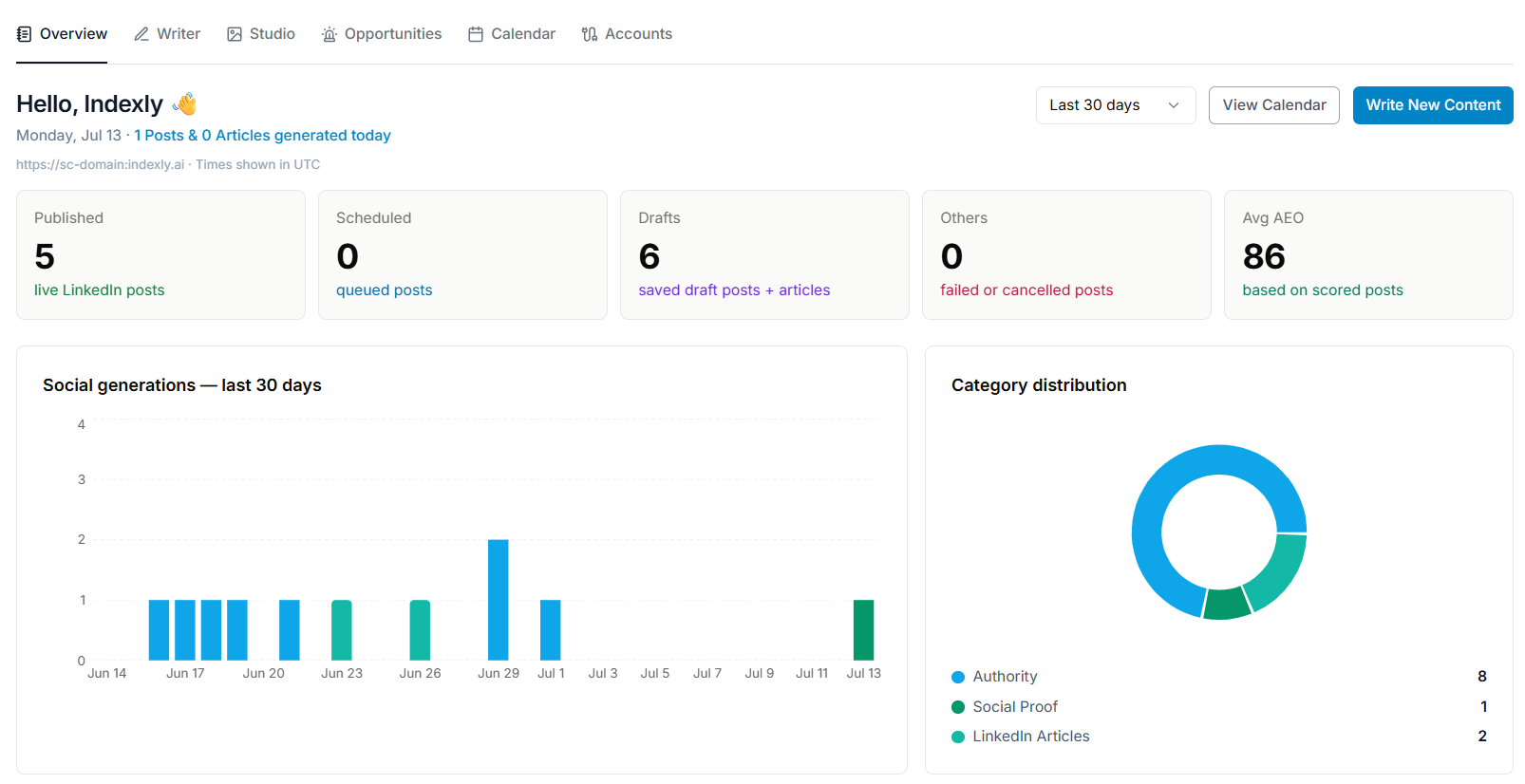Click the teal bar at Jun 26
The width and height of the screenshot is (1525, 784).
pos(420,630)
